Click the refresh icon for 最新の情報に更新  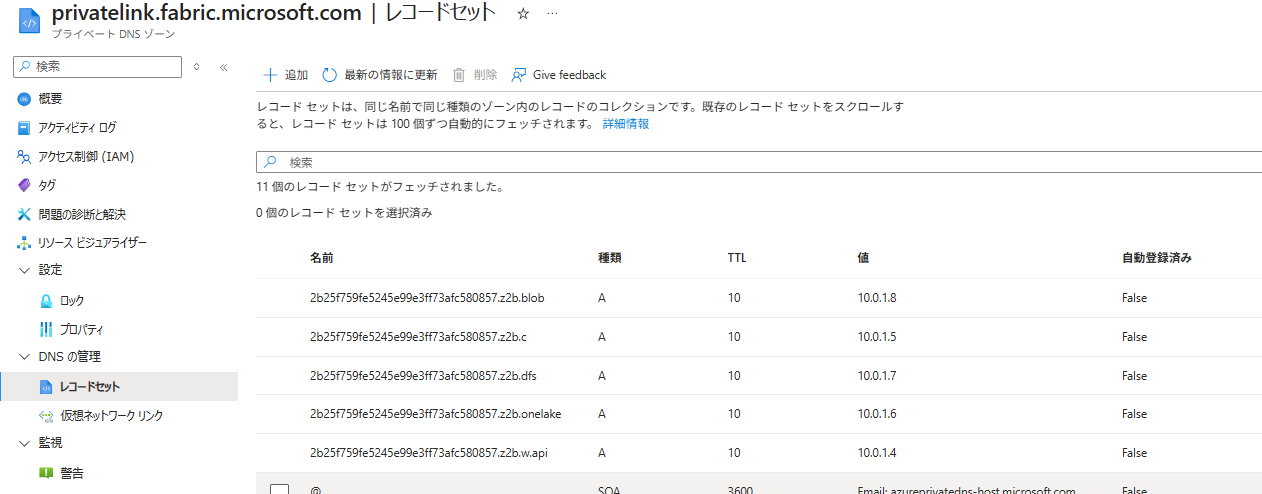tap(329, 75)
